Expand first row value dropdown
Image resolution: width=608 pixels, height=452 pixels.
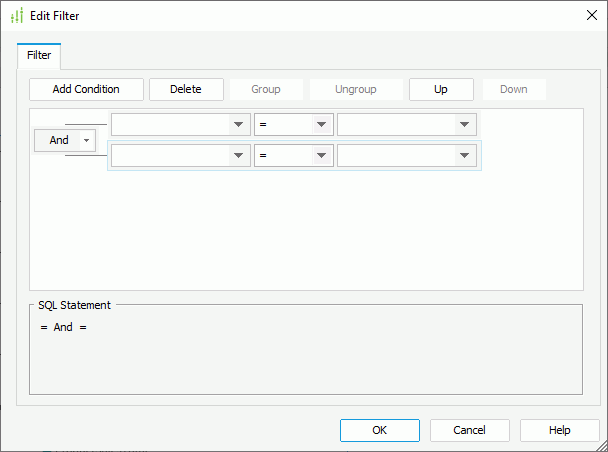tap(464, 125)
